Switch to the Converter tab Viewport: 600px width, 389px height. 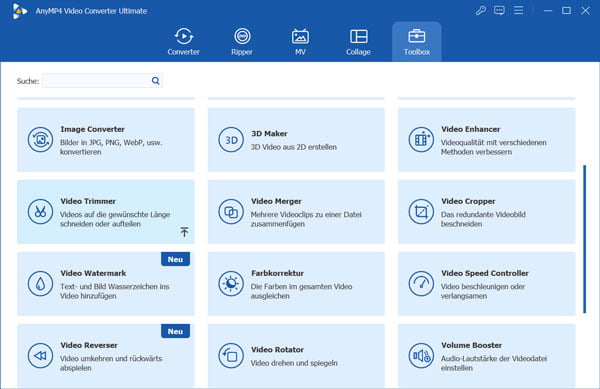tap(184, 42)
